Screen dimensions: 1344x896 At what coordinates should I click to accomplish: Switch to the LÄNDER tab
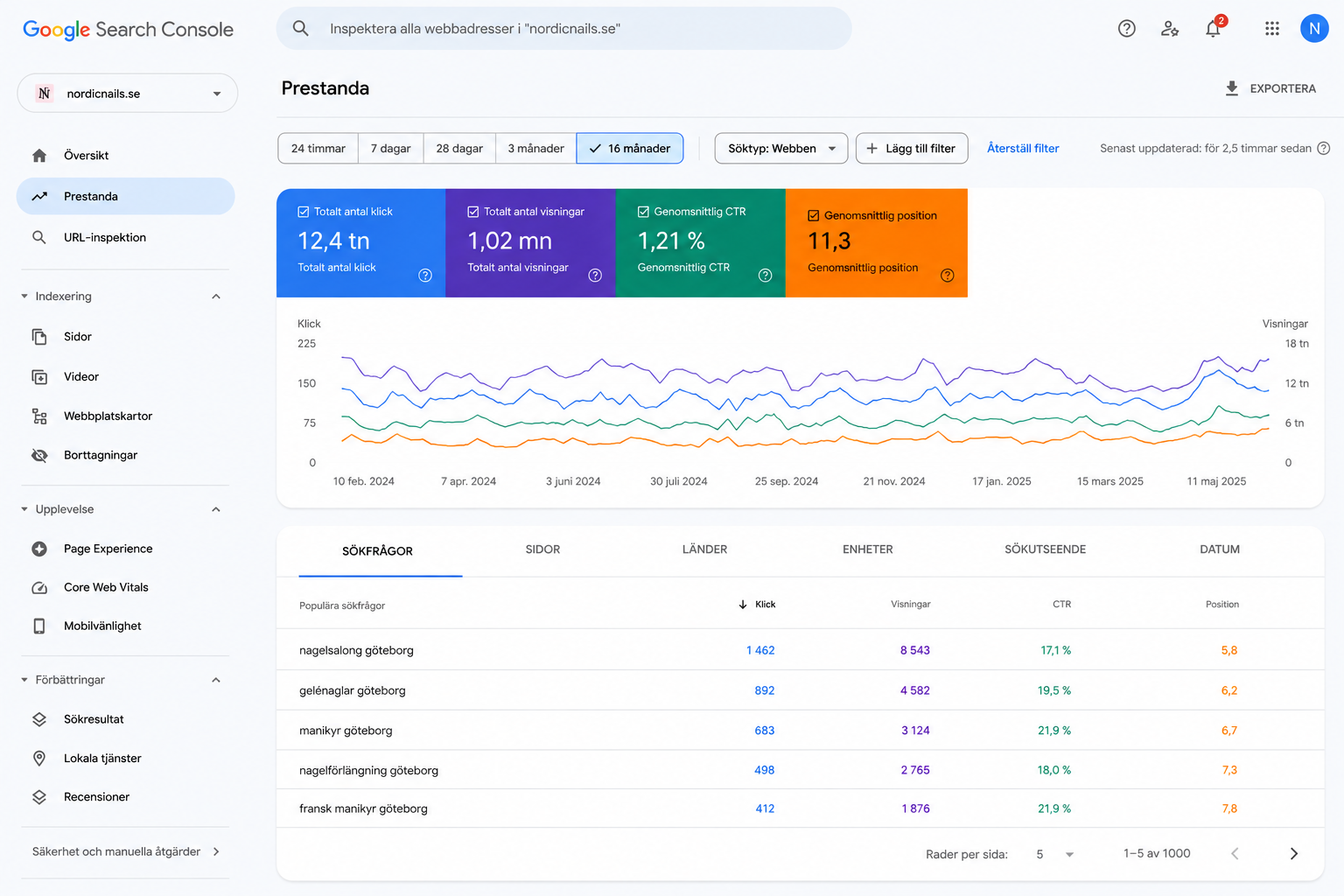704,549
